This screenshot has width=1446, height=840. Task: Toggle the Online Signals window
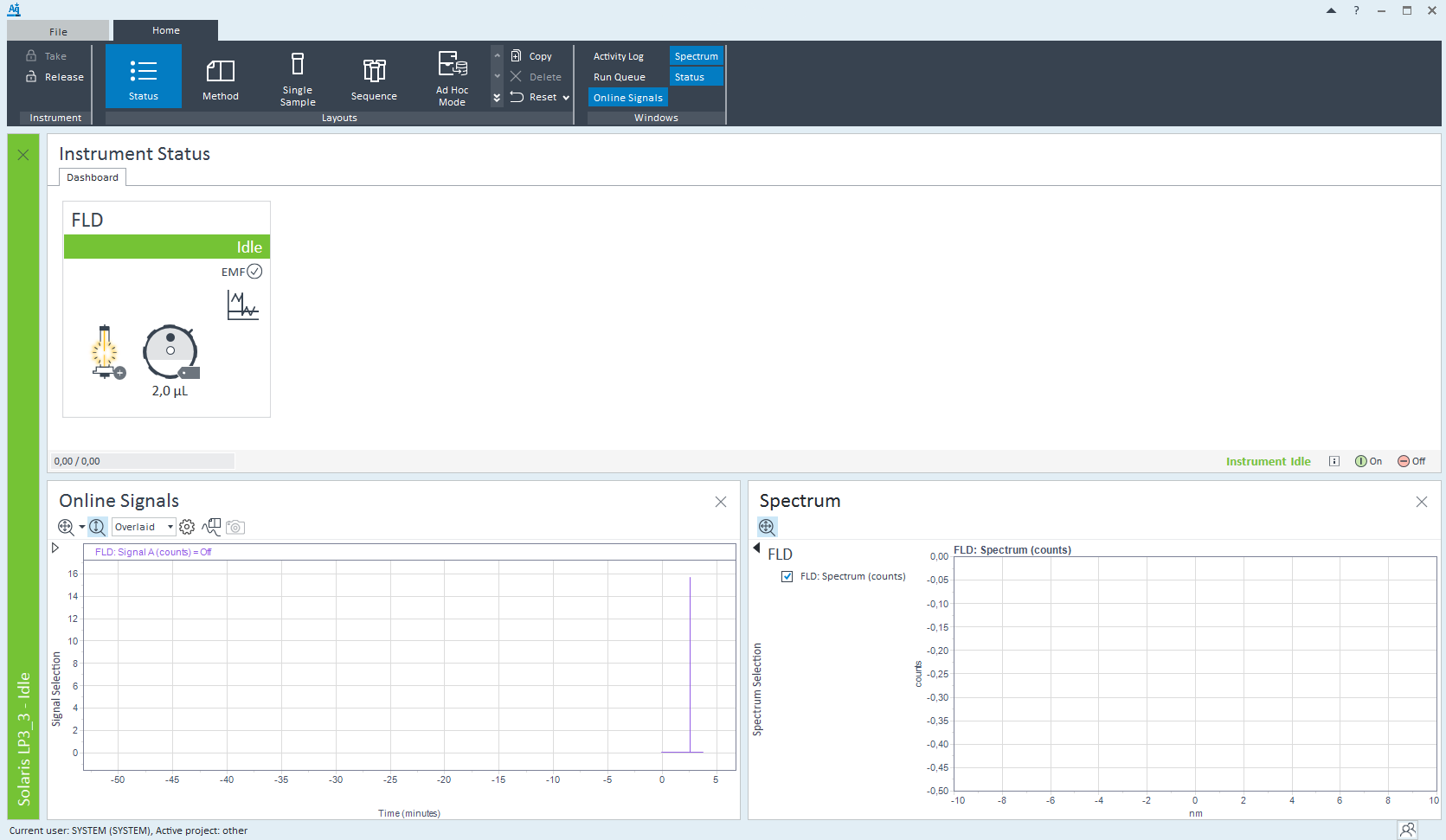click(627, 97)
